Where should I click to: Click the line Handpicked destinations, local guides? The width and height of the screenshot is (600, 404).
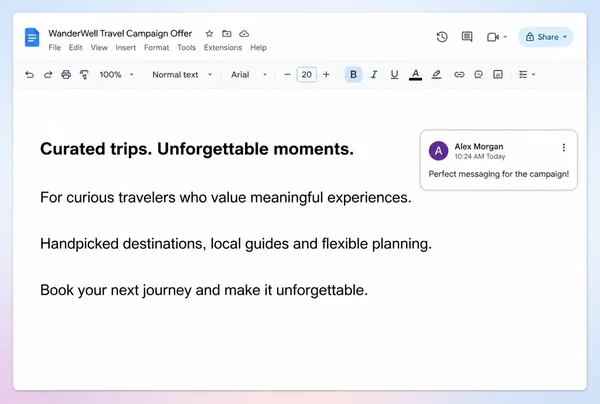coord(236,244)
